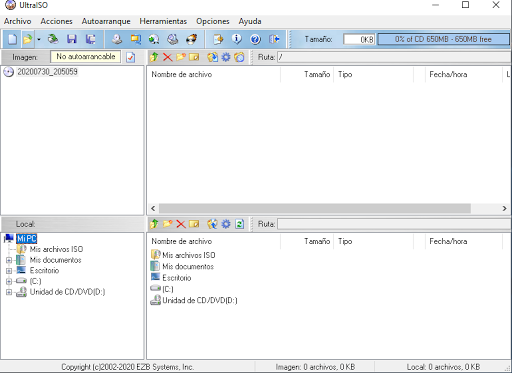Click the Ruta path field of Imagen pane
This screenshot has width=512, height=373.
pyautogui.click(x=394, y=57)
